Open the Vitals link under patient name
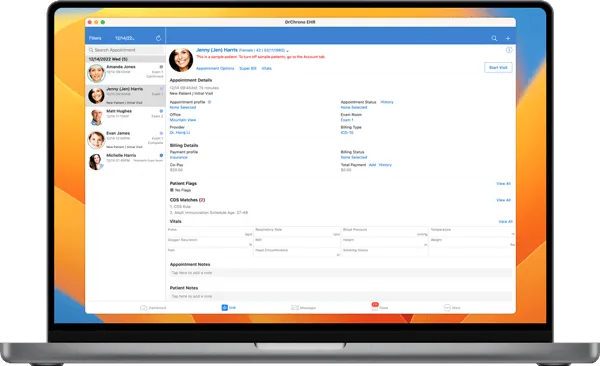The width and height of the screenshot is (600, 366). click(267, 68)
